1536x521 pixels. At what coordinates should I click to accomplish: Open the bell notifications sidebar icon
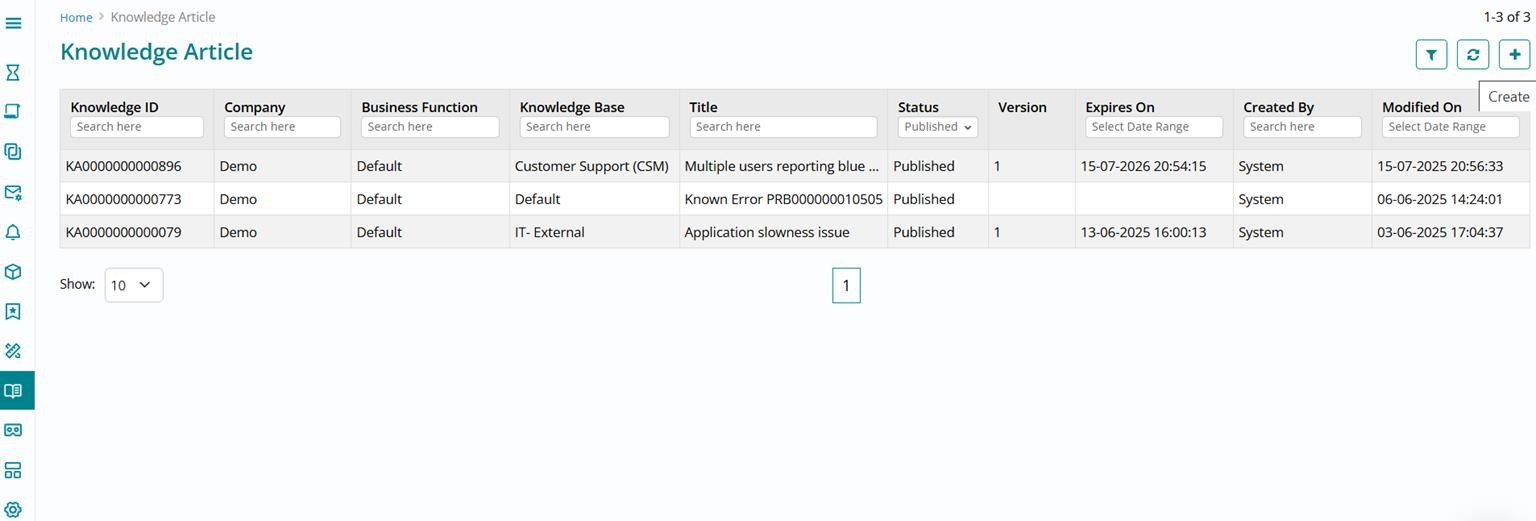pos(13,232)
